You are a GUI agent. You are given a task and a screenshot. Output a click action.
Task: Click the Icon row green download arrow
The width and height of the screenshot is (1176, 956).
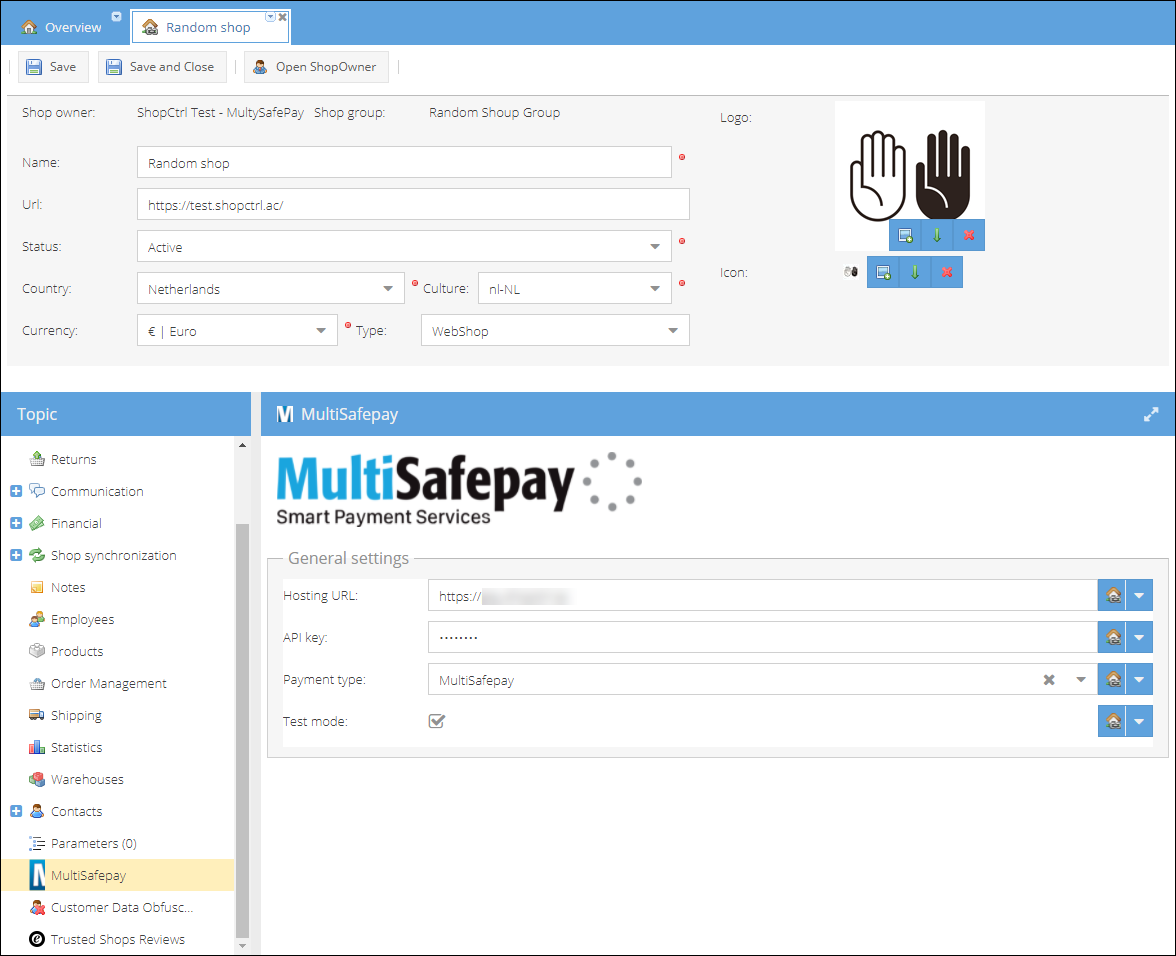pos(915,272)
